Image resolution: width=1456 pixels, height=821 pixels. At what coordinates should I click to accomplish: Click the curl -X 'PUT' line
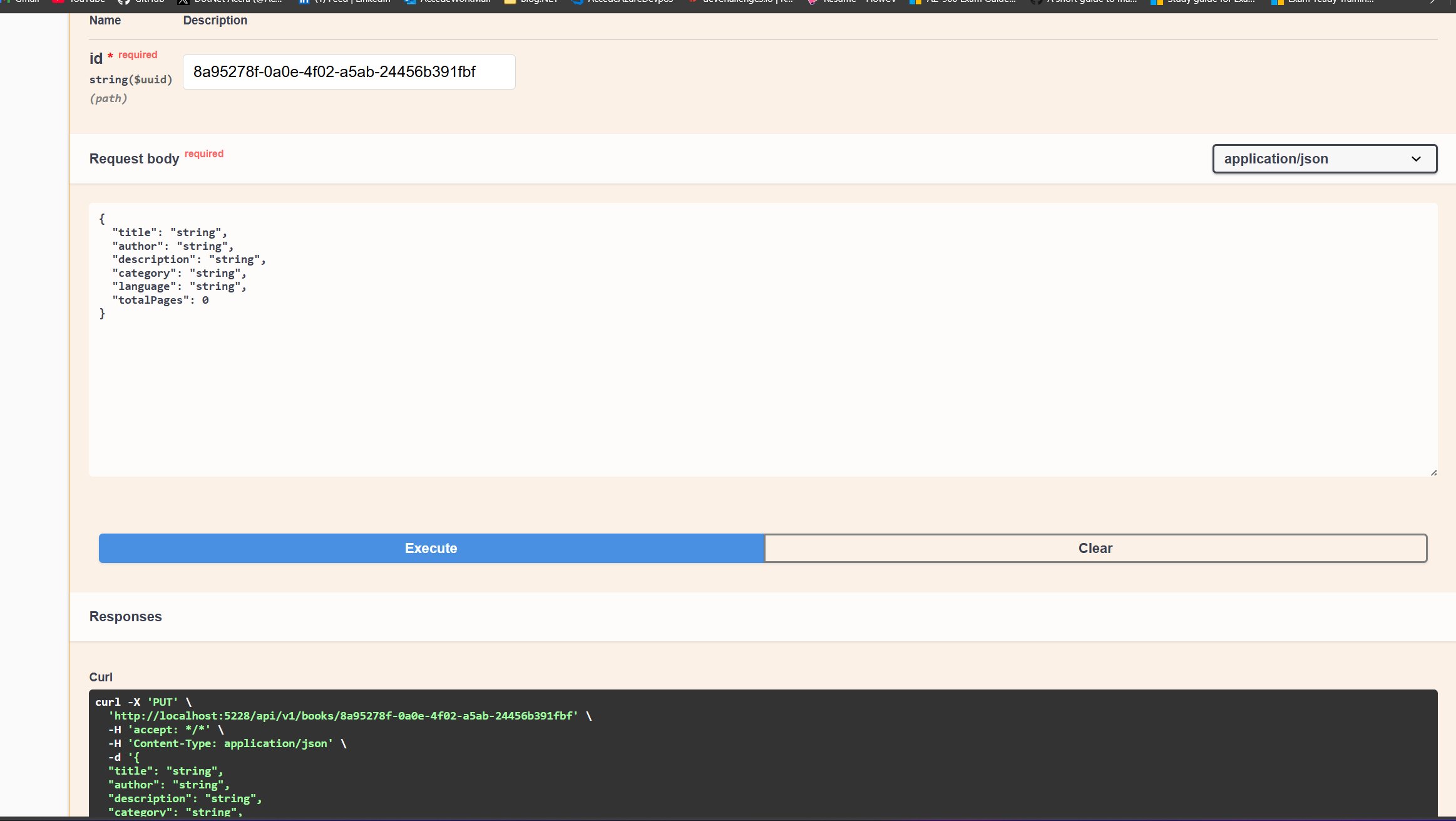pyautogui.click(x=143, y=702)
